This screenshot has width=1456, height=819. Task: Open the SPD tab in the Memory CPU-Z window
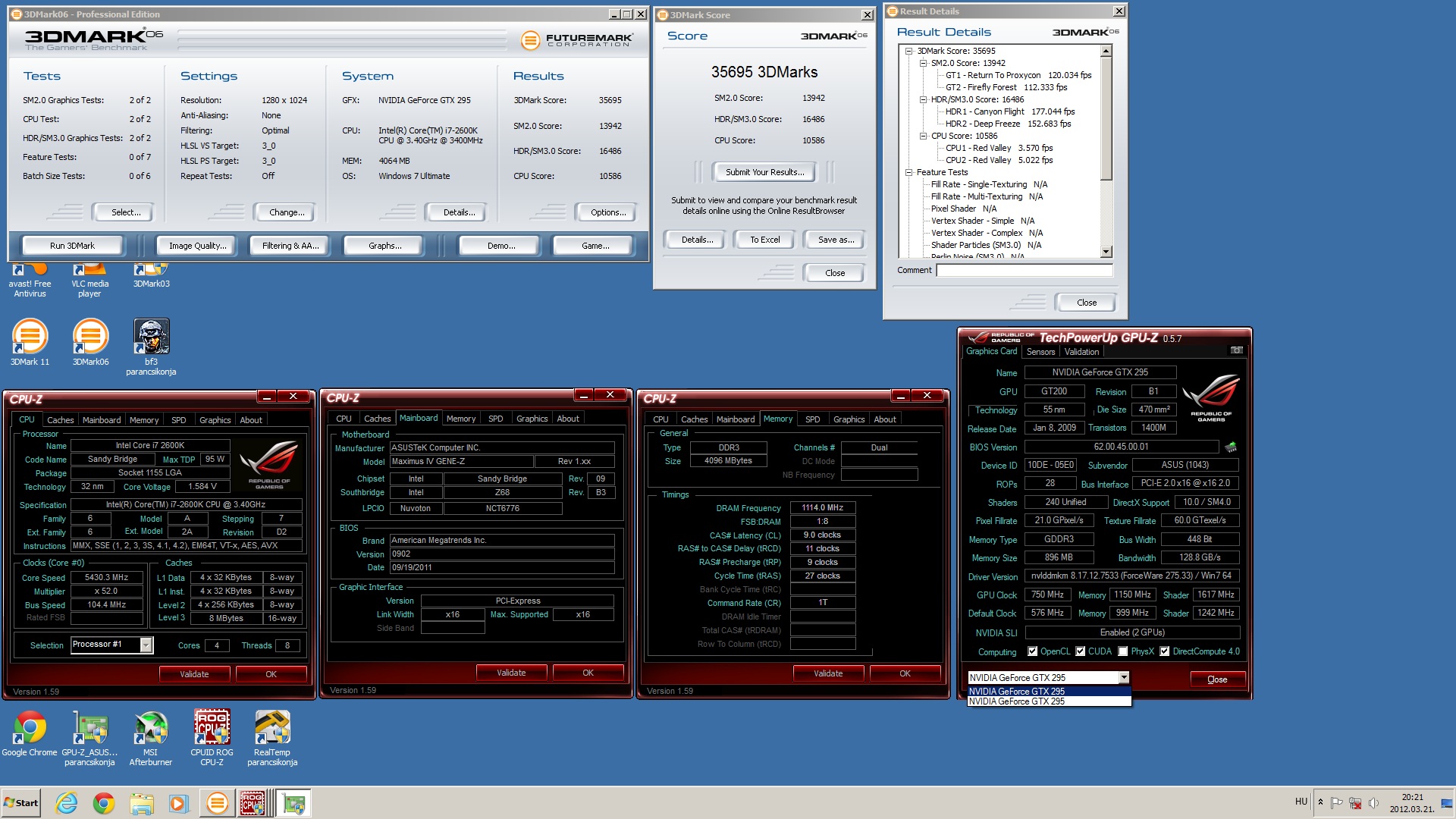812,419
